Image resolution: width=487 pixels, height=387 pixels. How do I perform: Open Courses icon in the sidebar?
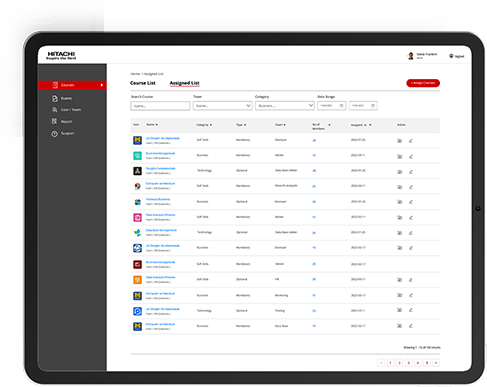click(x=55, y=85)
